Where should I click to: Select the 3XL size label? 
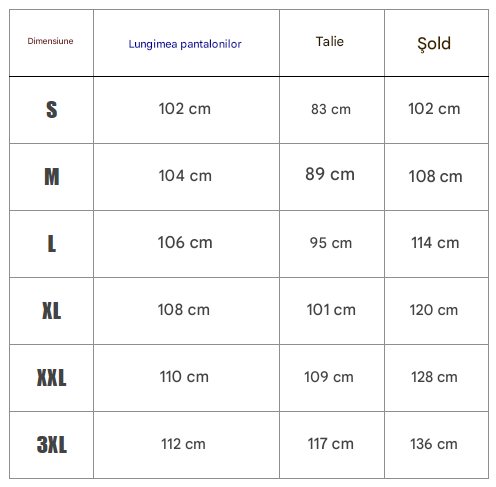(x=52, y=445)
